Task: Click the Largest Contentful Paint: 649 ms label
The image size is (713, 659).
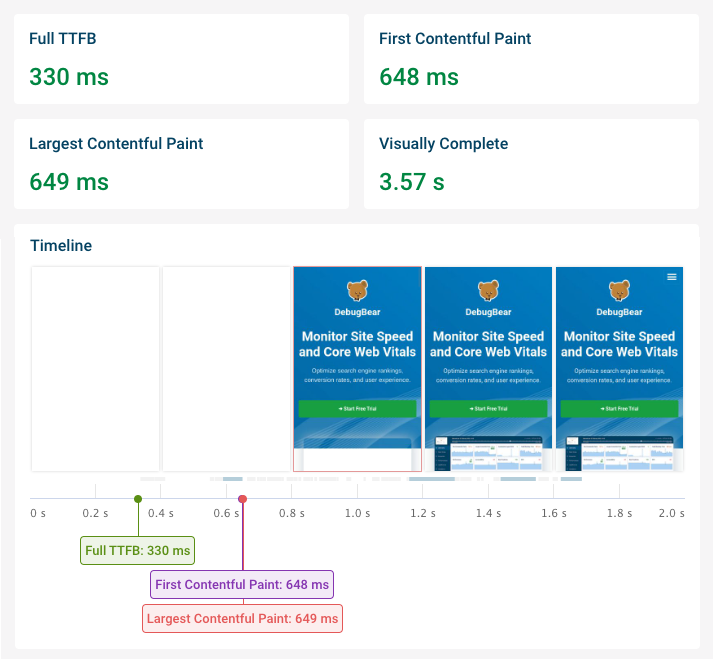Action: click(x=242, y=619)
